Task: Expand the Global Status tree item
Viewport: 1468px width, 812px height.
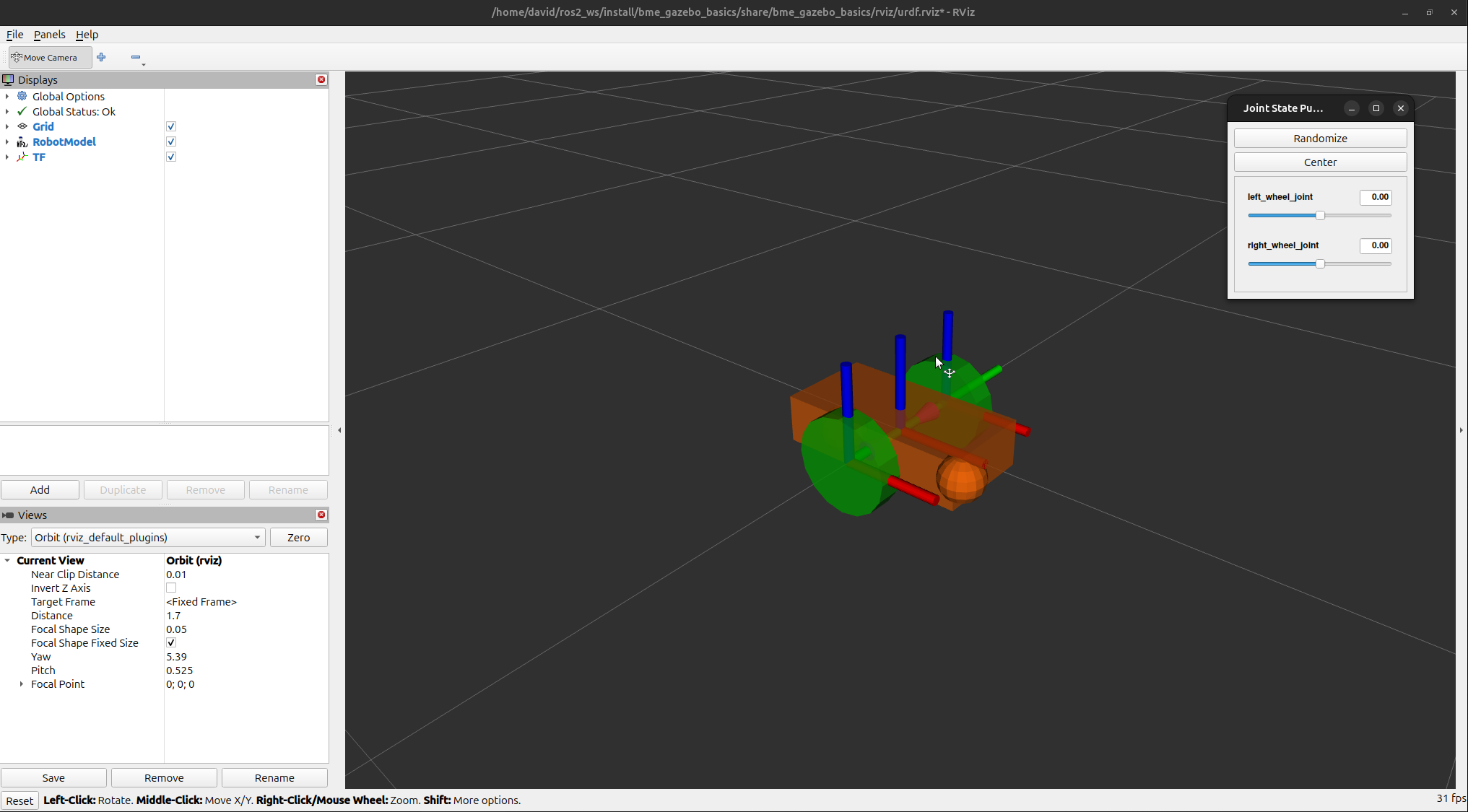Action: point(7,111)
